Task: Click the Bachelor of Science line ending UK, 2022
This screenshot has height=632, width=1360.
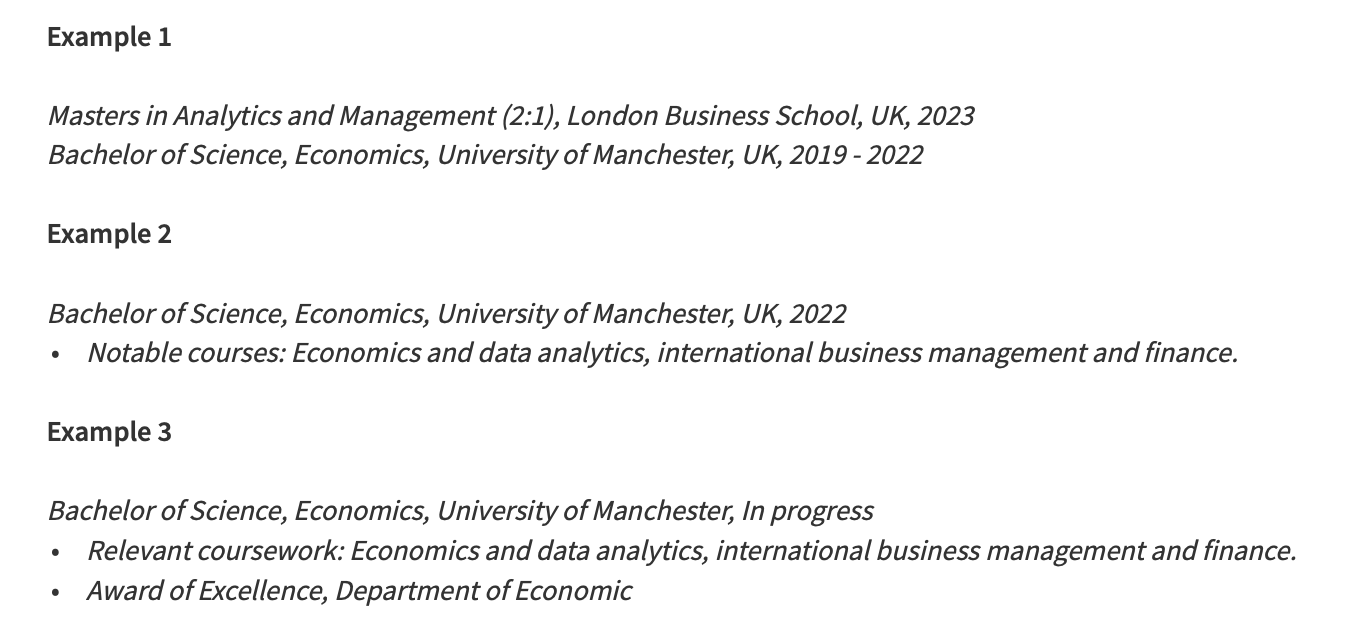Action: click(x=446, y=314)
